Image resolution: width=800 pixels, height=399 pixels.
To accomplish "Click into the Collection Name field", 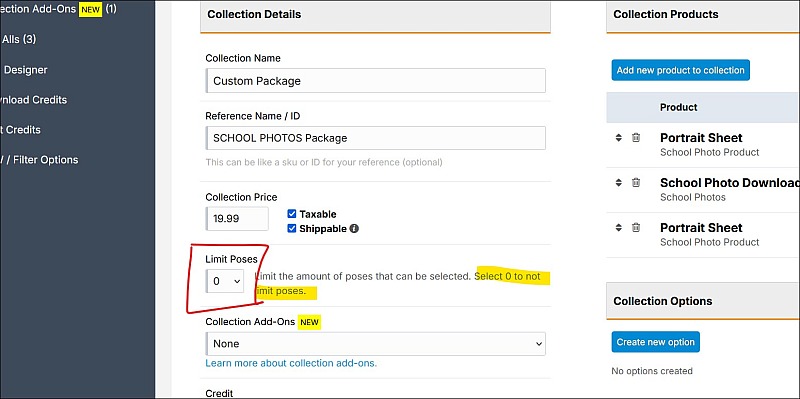I will coord(376,81).
